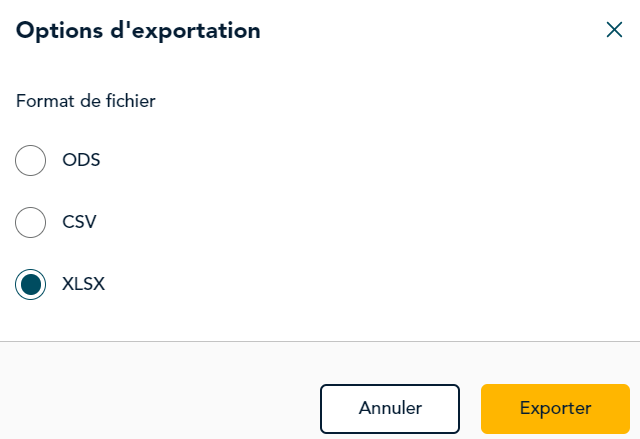This screenshot has width=640, height=439.
Task: Set file format to CSV
Action: (31, 222)
